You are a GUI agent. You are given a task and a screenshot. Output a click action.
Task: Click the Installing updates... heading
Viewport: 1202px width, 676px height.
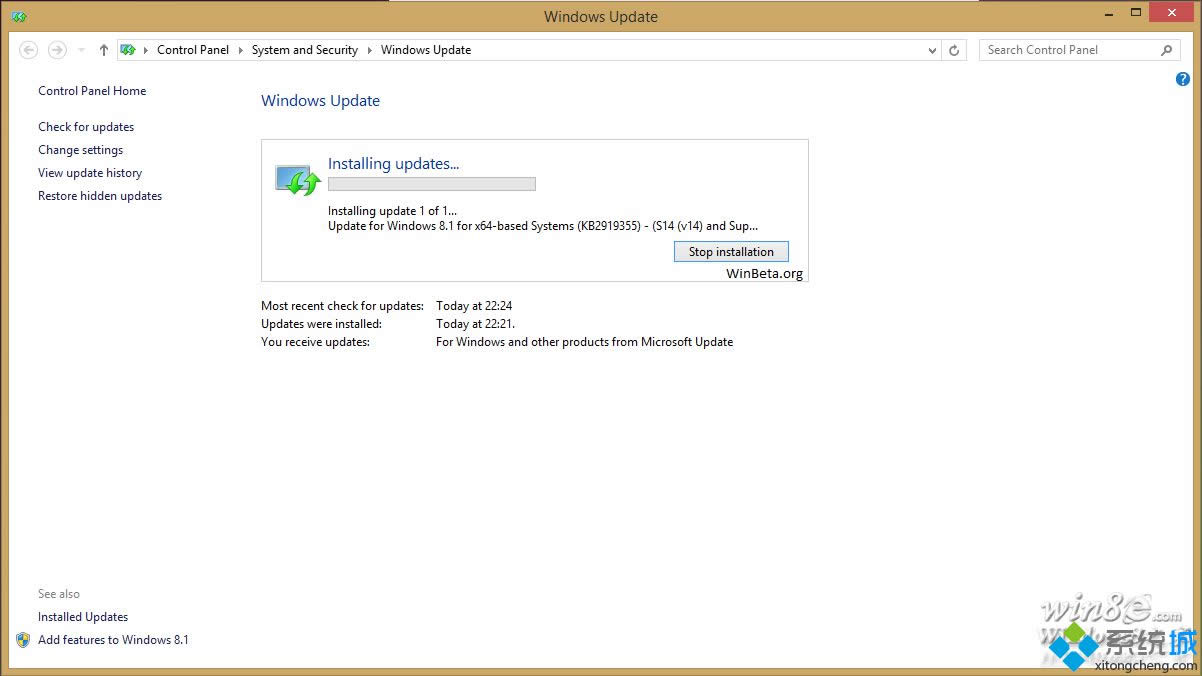[394, 164]
